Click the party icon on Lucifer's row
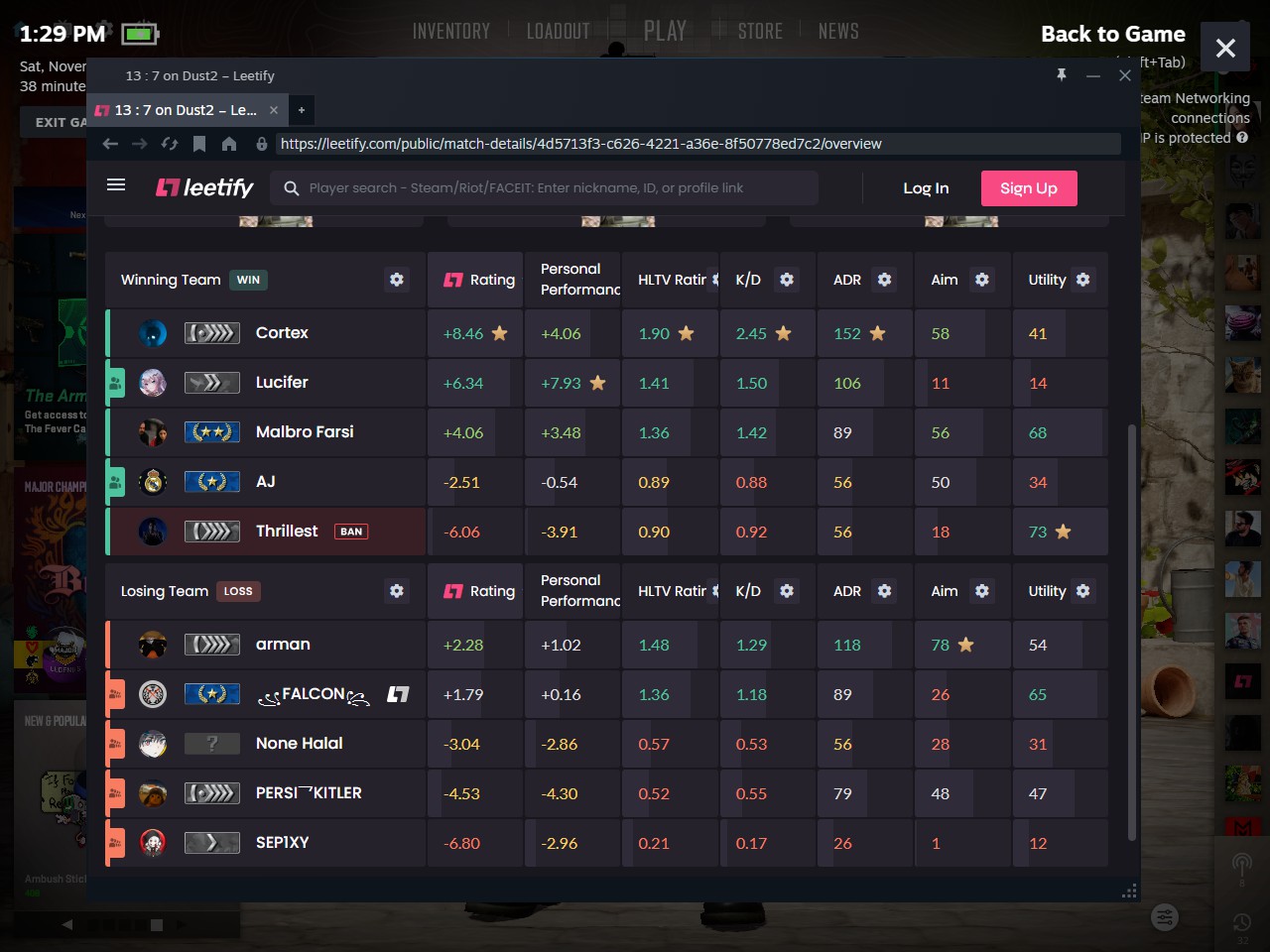This screenshot has height=952, width=1270. coord(115,383)
